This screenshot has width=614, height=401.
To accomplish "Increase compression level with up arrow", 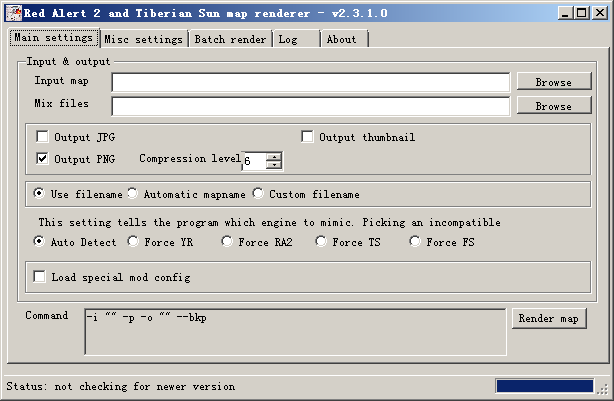I will pos(274,157).
